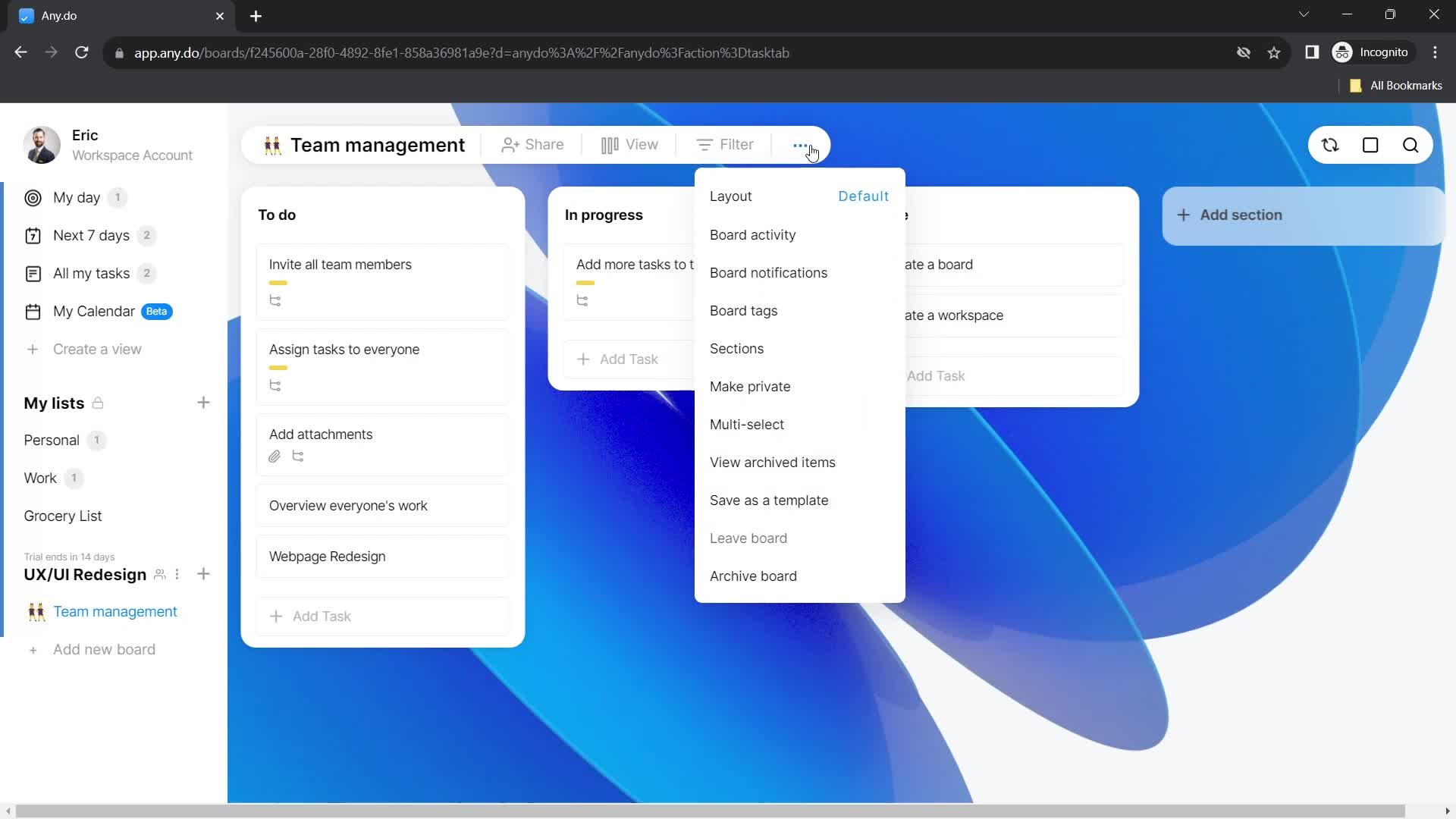Click Team management board title
Image resolution: width=1456 pixels, height=819 pixels.
[377, 144]
